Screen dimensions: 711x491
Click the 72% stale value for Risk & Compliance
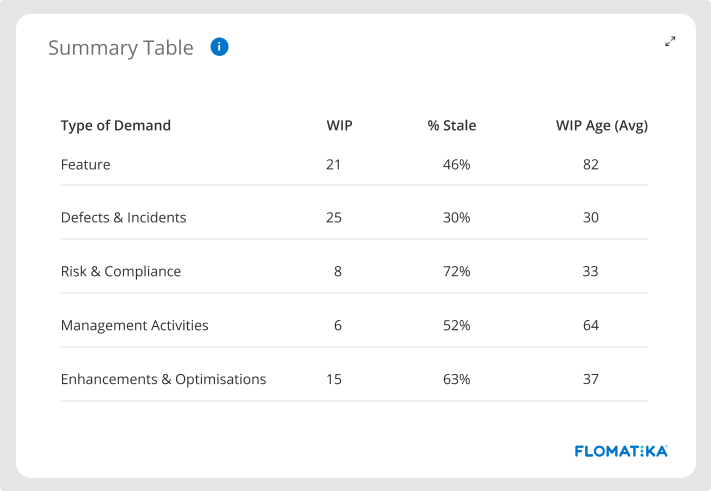pos(457,272)
